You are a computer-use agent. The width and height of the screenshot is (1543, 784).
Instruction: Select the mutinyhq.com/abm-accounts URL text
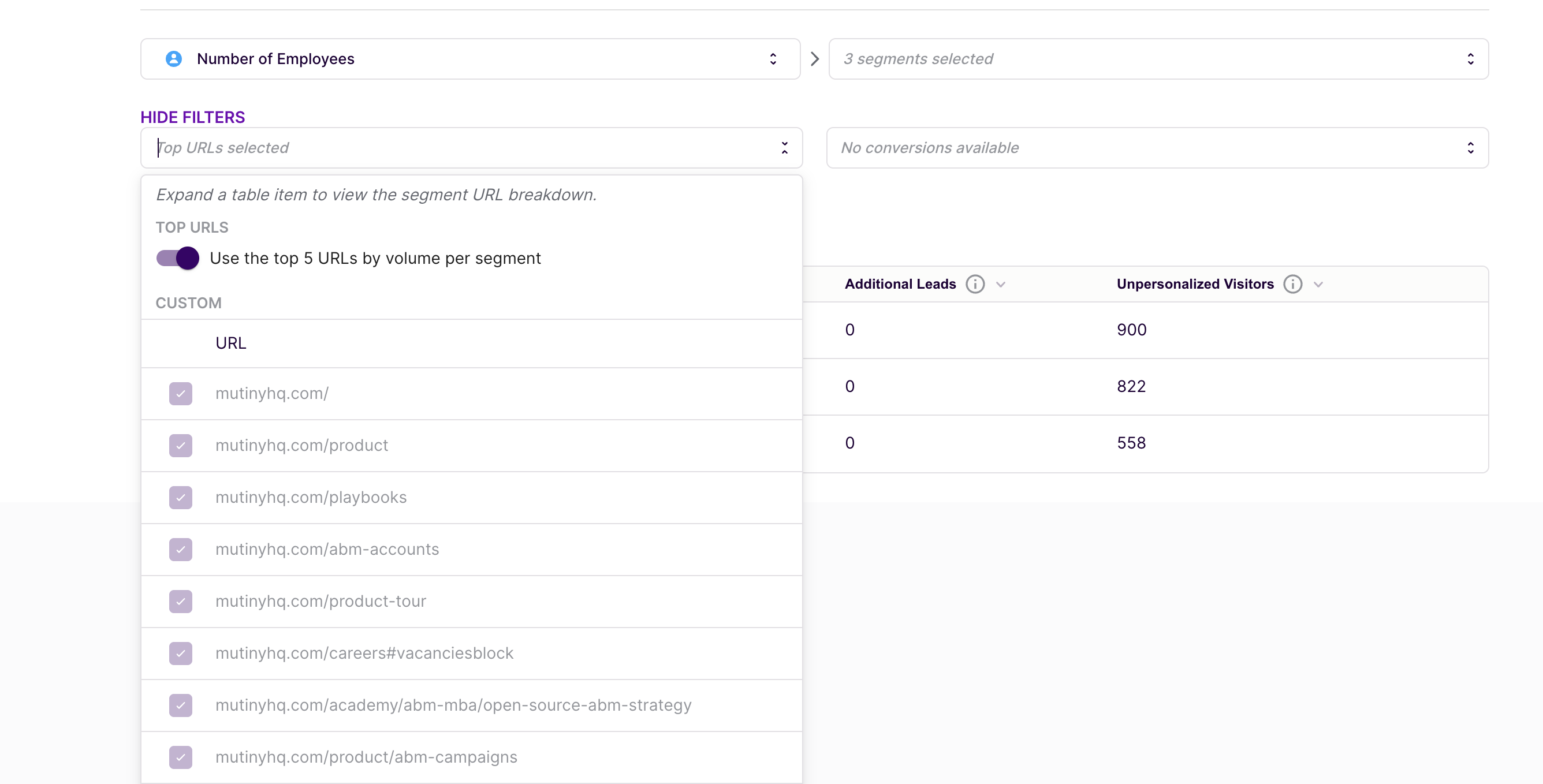(x=327, y=549)
